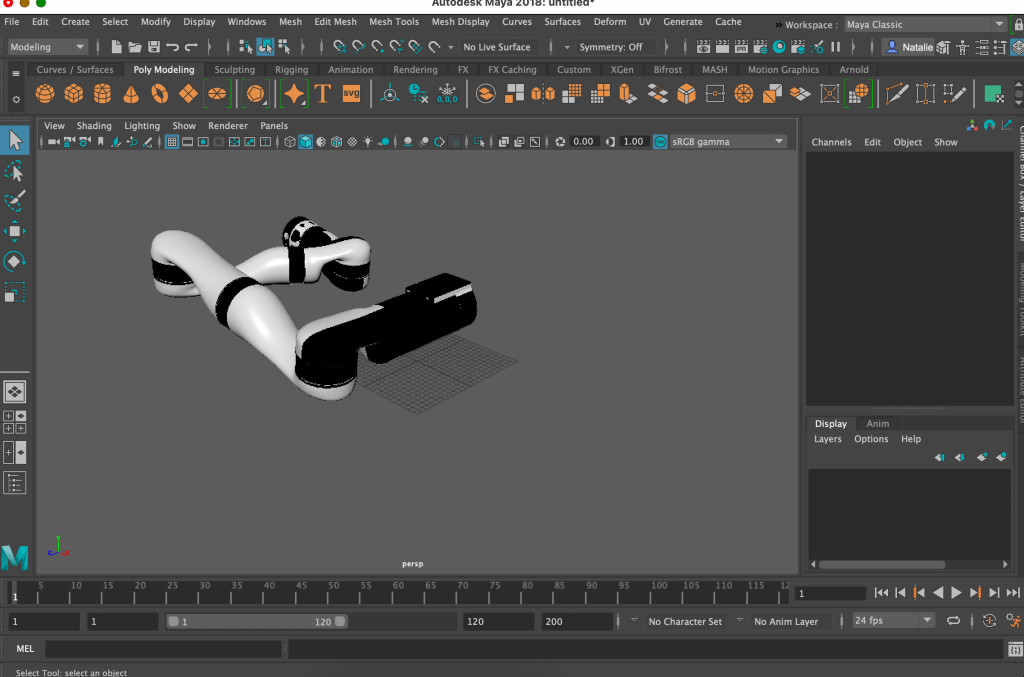Open the Modeling menu set dropdown
The height and width of the screenshot is (677, 1024).
(48, 47)
